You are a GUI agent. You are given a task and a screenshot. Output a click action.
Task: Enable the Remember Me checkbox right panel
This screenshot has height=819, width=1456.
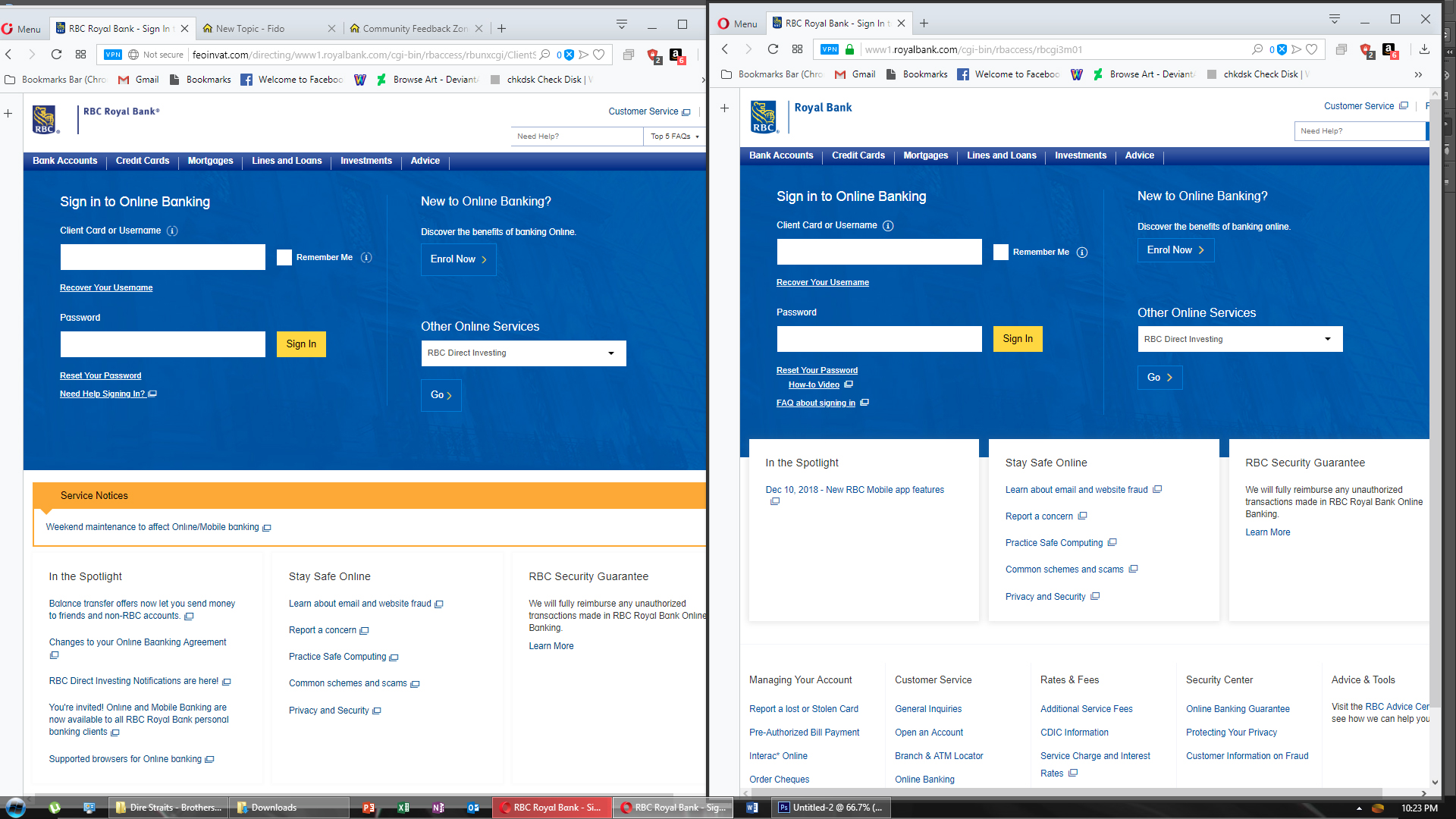pyautogui.click(x=1000, y=252)
